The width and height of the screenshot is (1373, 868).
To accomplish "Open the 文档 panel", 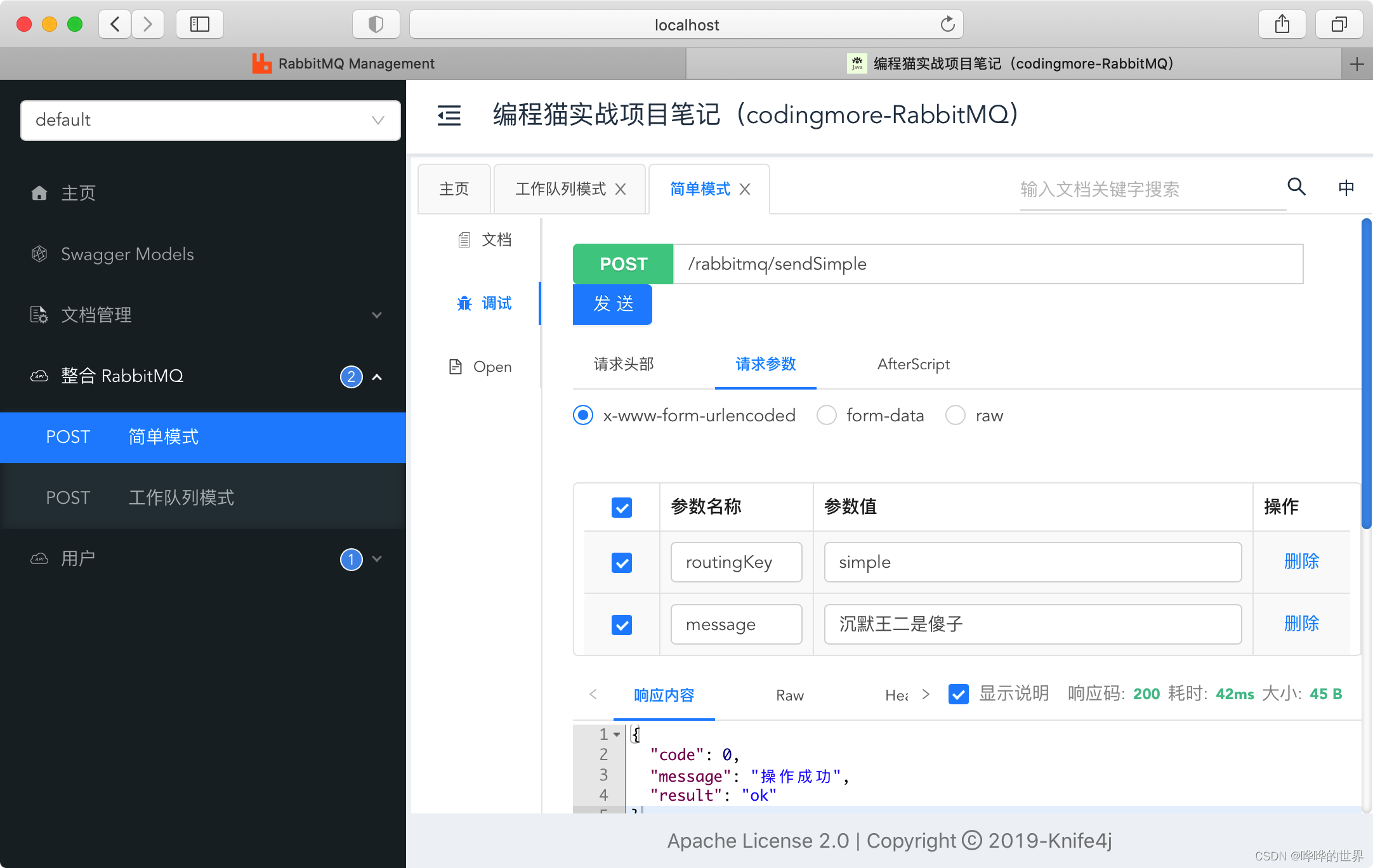I will point(484,240).
